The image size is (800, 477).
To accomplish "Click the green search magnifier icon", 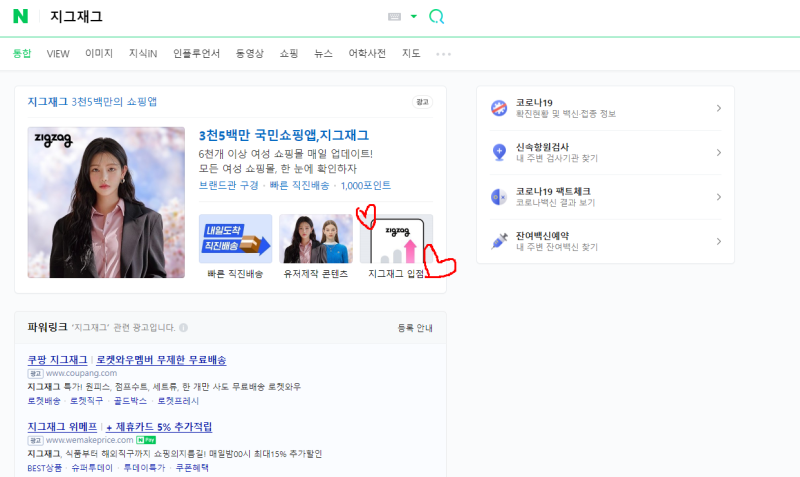I will tap(436, 17).
